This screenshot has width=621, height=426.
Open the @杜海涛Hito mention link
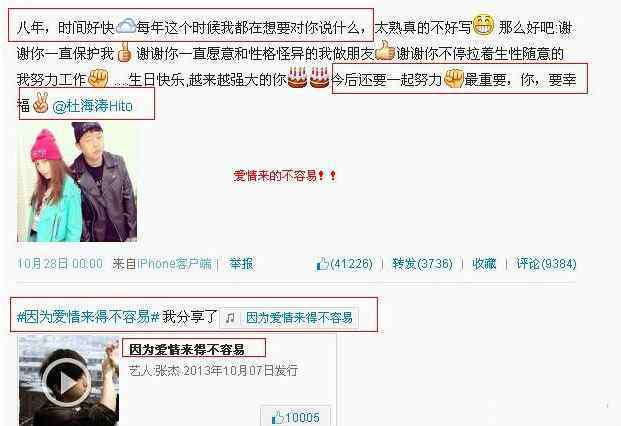(92, 106)
